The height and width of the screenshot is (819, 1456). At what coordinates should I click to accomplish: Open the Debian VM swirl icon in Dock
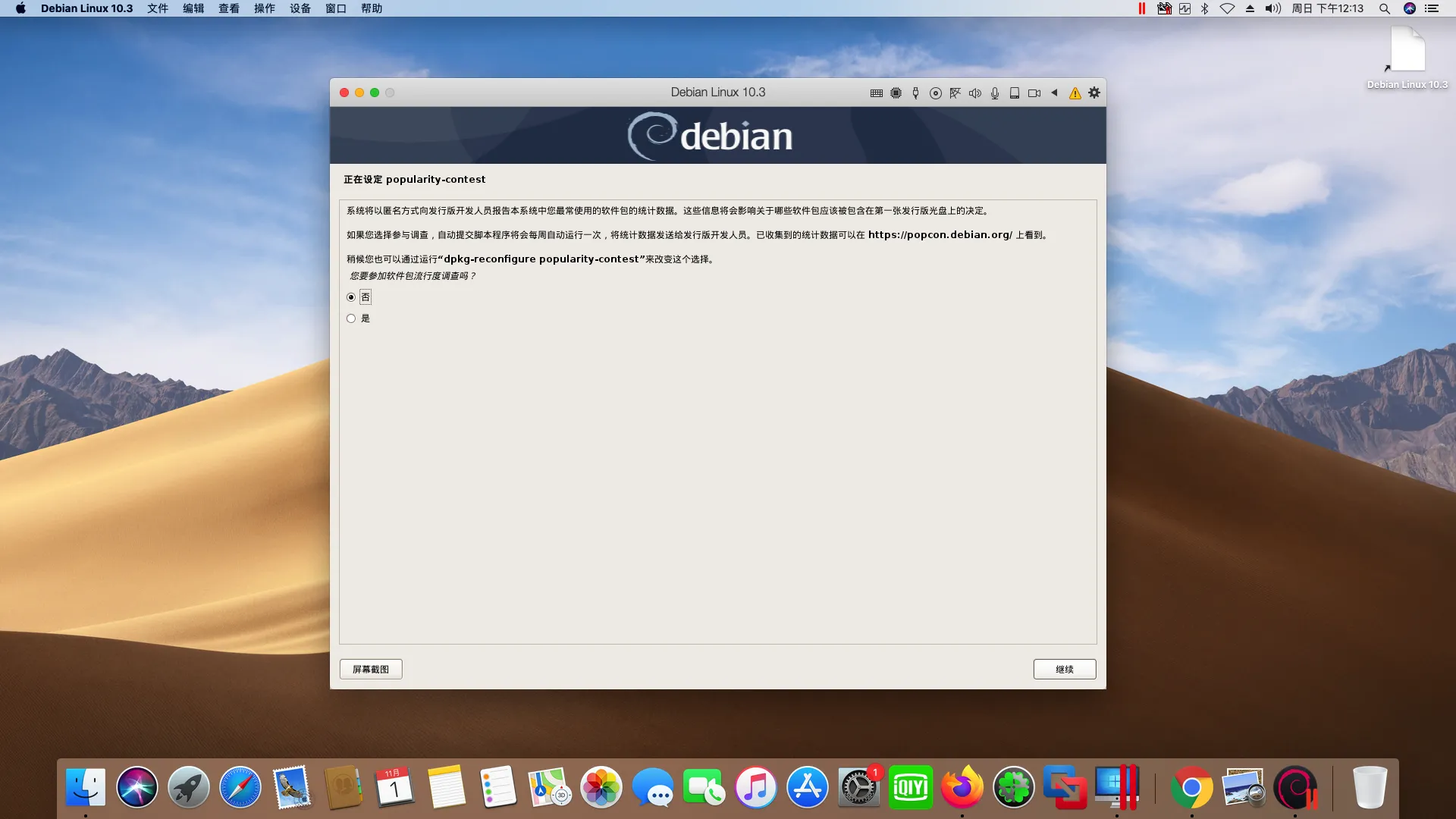pyautogui.click(x=1295, y=787)
